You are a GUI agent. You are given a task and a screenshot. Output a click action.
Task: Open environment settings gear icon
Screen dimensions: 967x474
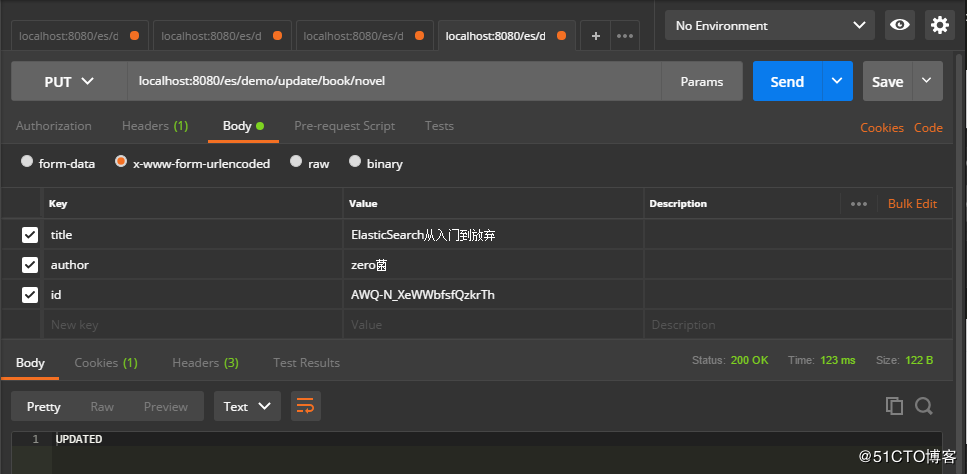(939, 25)
